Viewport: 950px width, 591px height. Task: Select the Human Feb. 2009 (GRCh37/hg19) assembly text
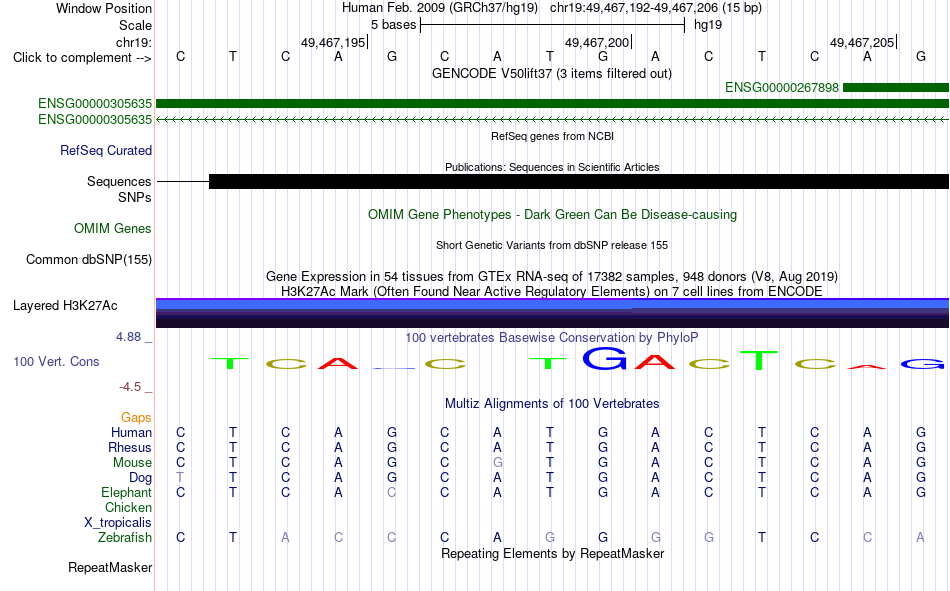coord(440,8)
